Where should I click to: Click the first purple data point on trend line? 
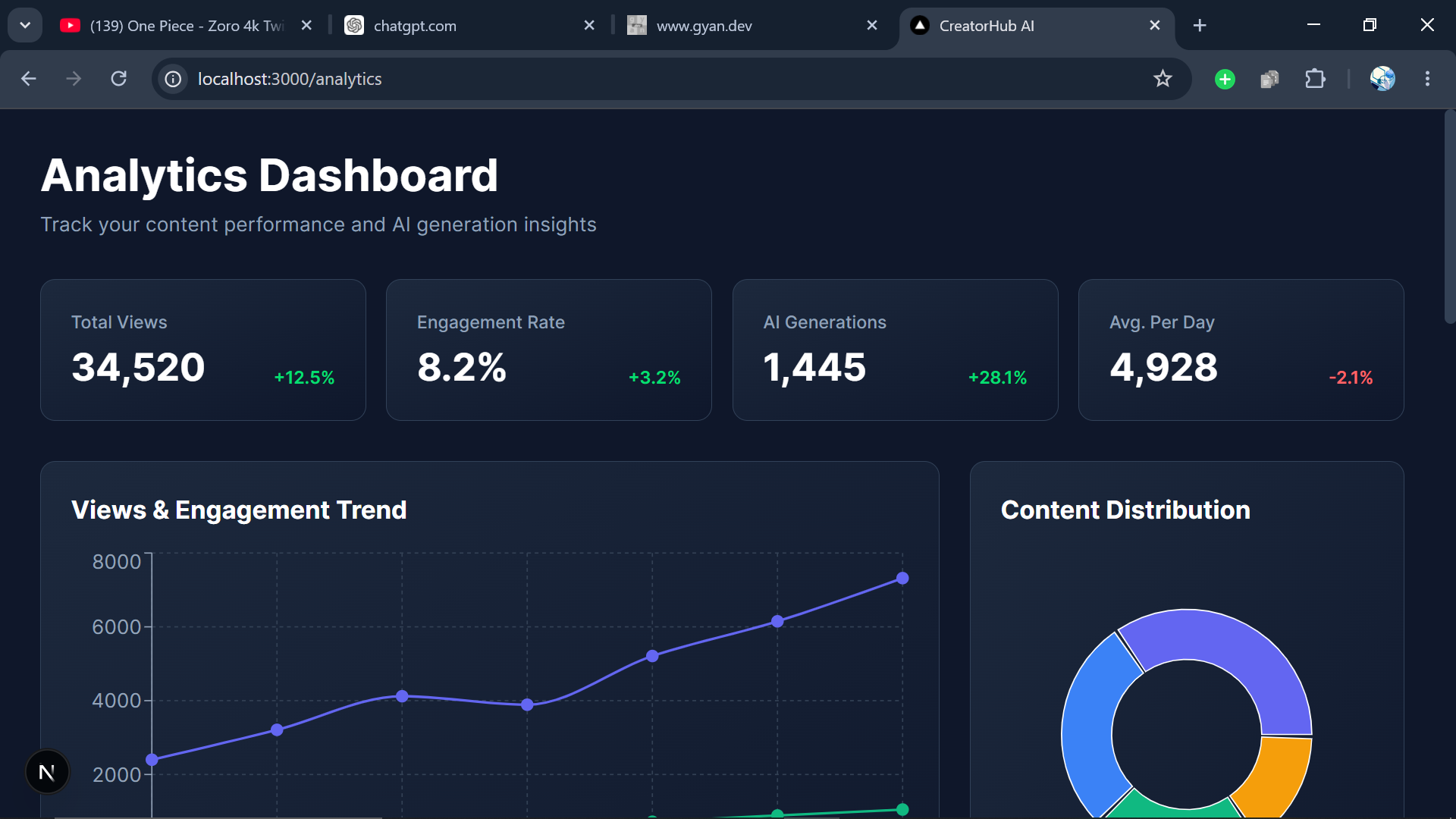click(152, 759)
